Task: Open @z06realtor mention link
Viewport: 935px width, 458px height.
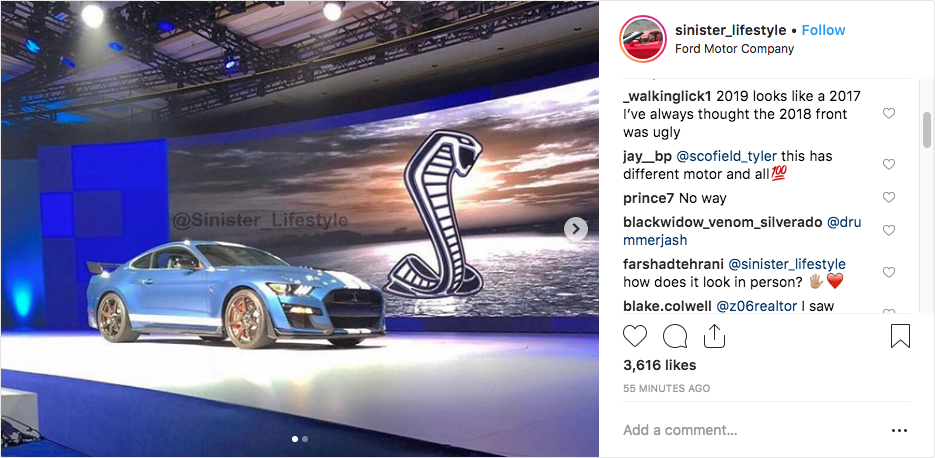Action: pyautogui.click(x=756, y=306)
